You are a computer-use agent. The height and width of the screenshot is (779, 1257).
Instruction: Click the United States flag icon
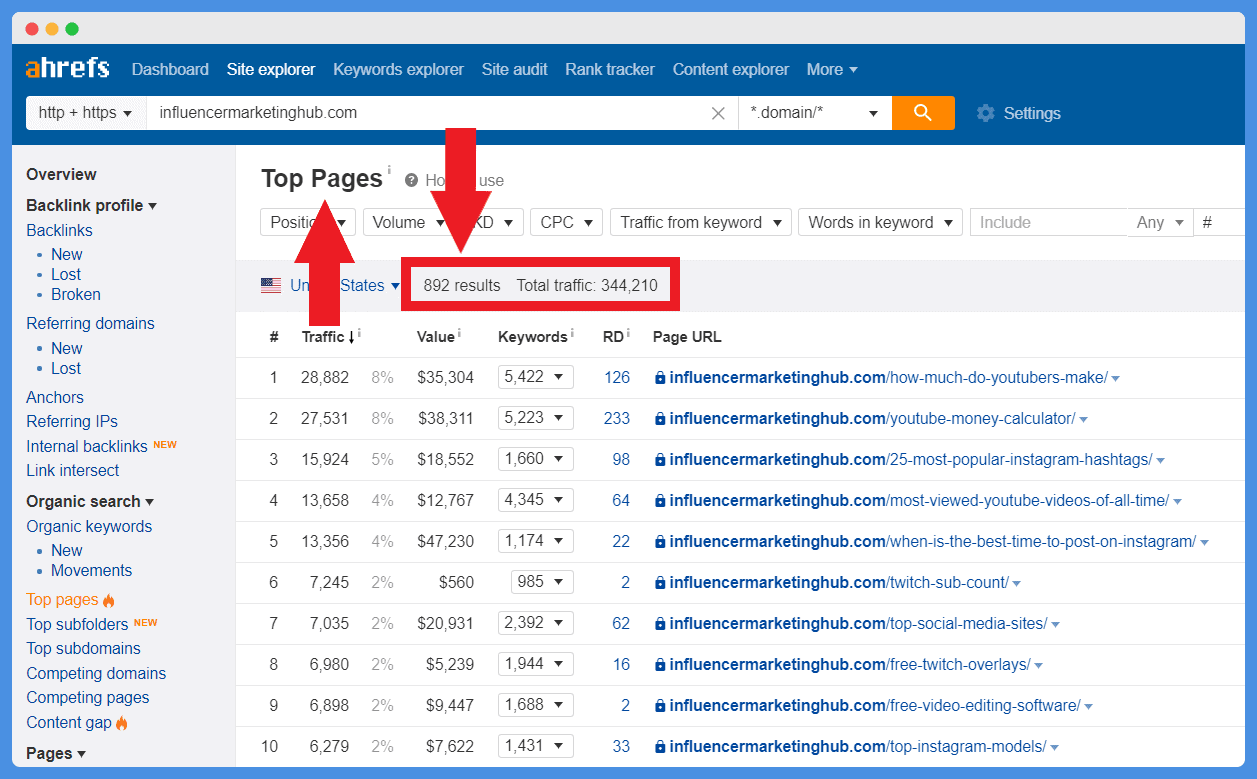click(x=271, y=285)
